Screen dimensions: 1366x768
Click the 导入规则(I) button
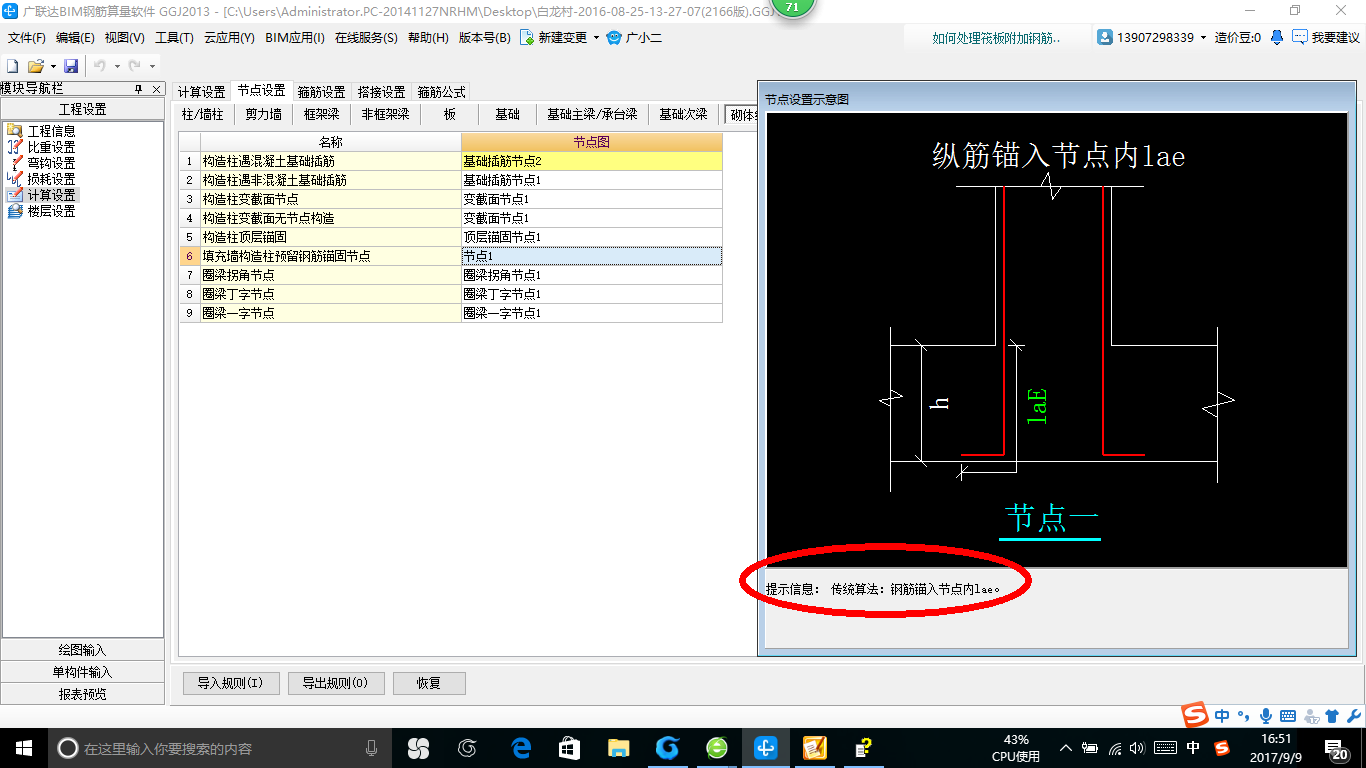pyautogui.click(x=230, y=684)
